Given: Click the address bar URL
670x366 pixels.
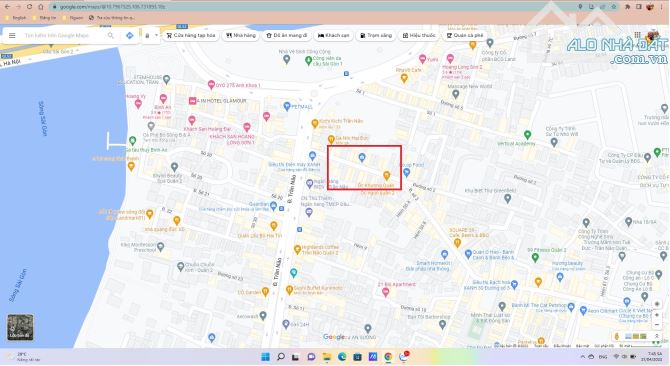Looking at the screenshot, I should click(112, 7).
